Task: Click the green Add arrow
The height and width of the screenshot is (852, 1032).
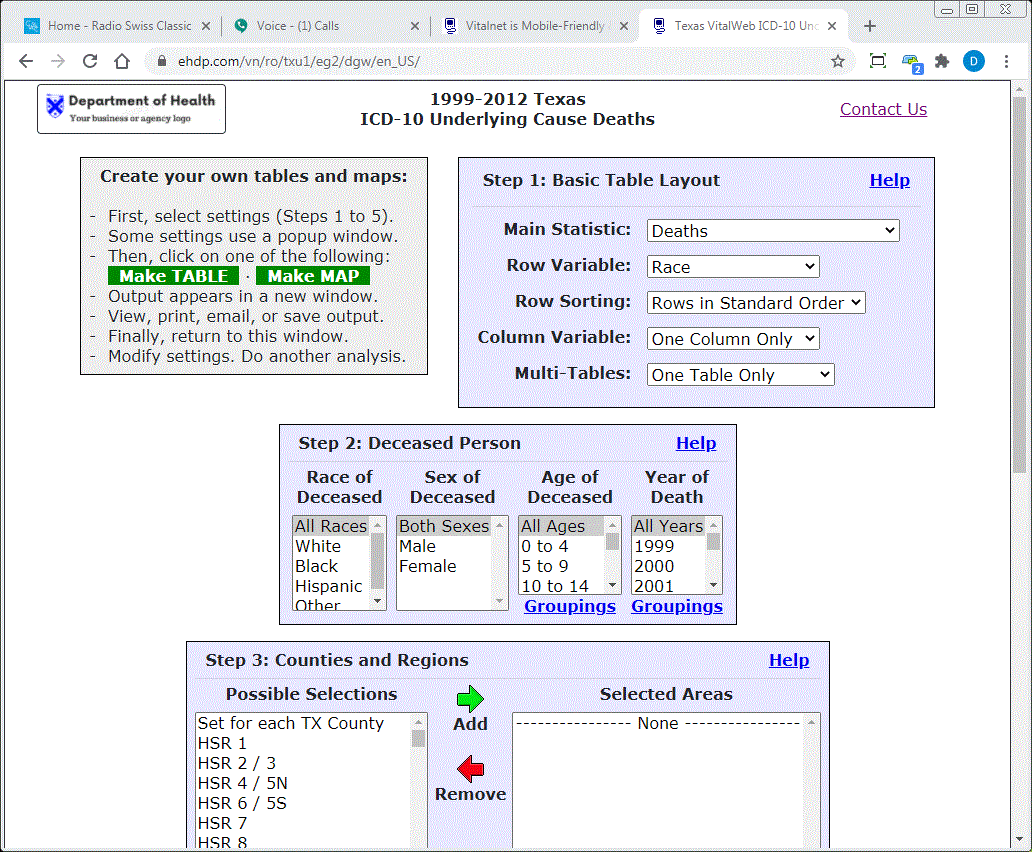Action: click(469, 698)
